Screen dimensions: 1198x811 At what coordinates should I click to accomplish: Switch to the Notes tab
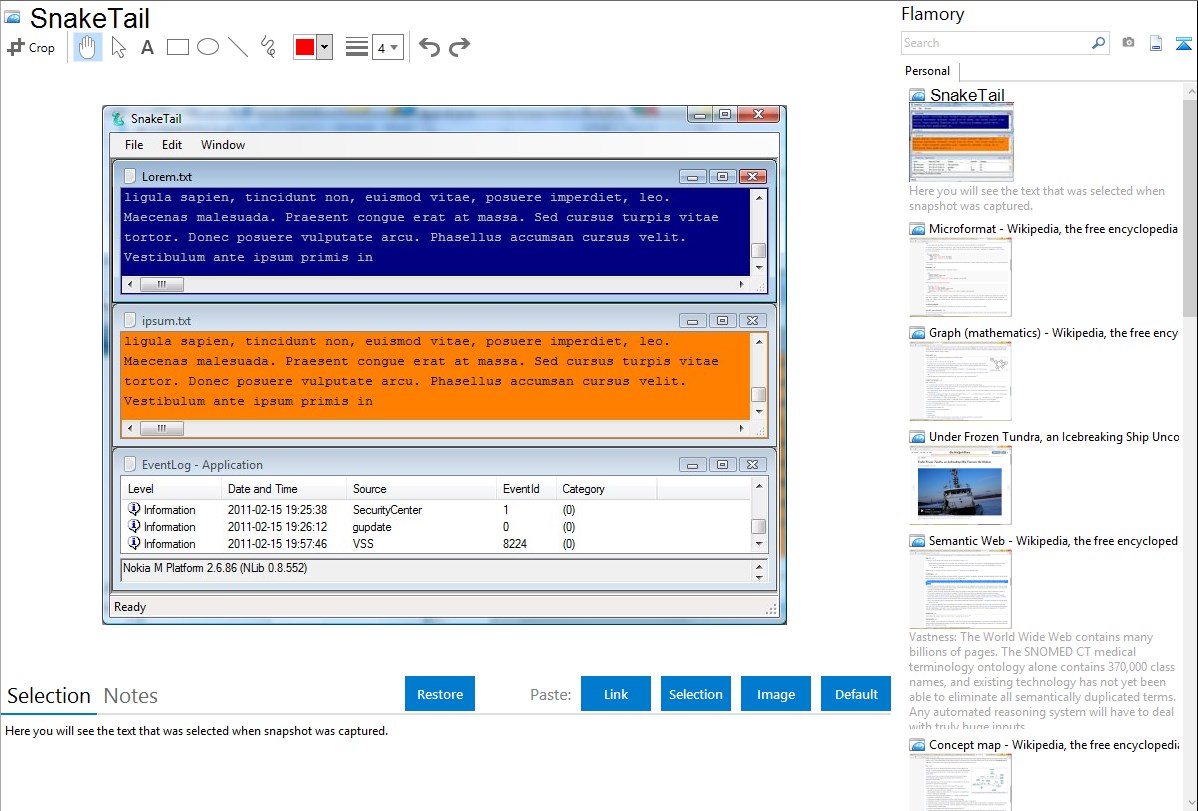point(131,696)
